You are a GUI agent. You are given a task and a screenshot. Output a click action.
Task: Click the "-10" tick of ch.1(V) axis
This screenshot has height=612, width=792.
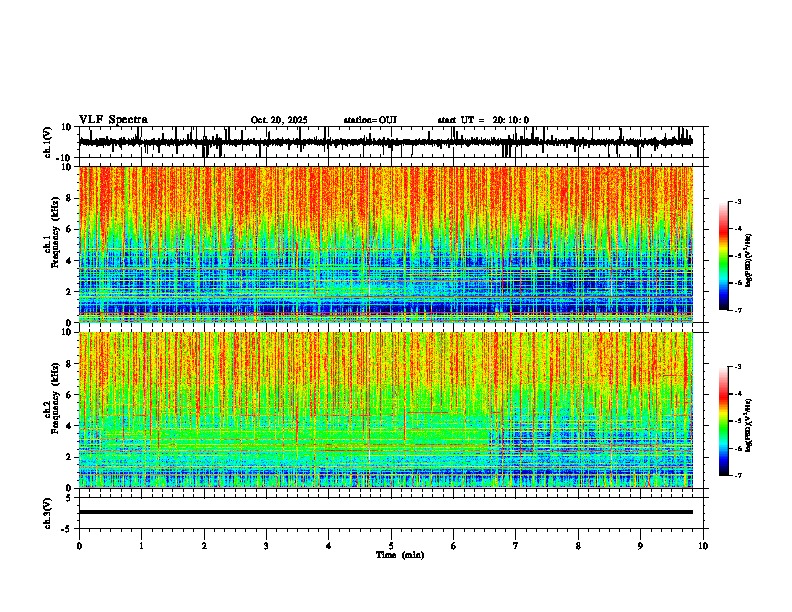(65, 158)
